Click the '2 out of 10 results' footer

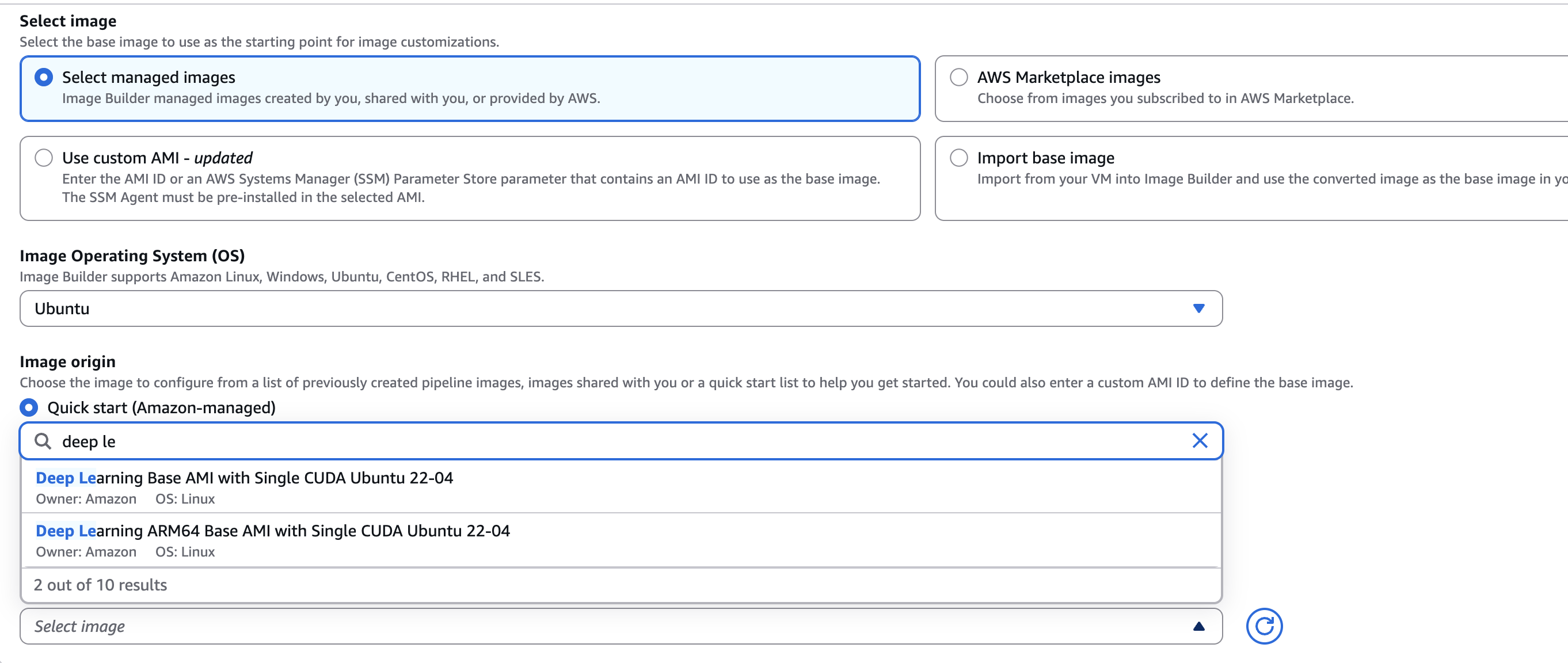(100, 585)
